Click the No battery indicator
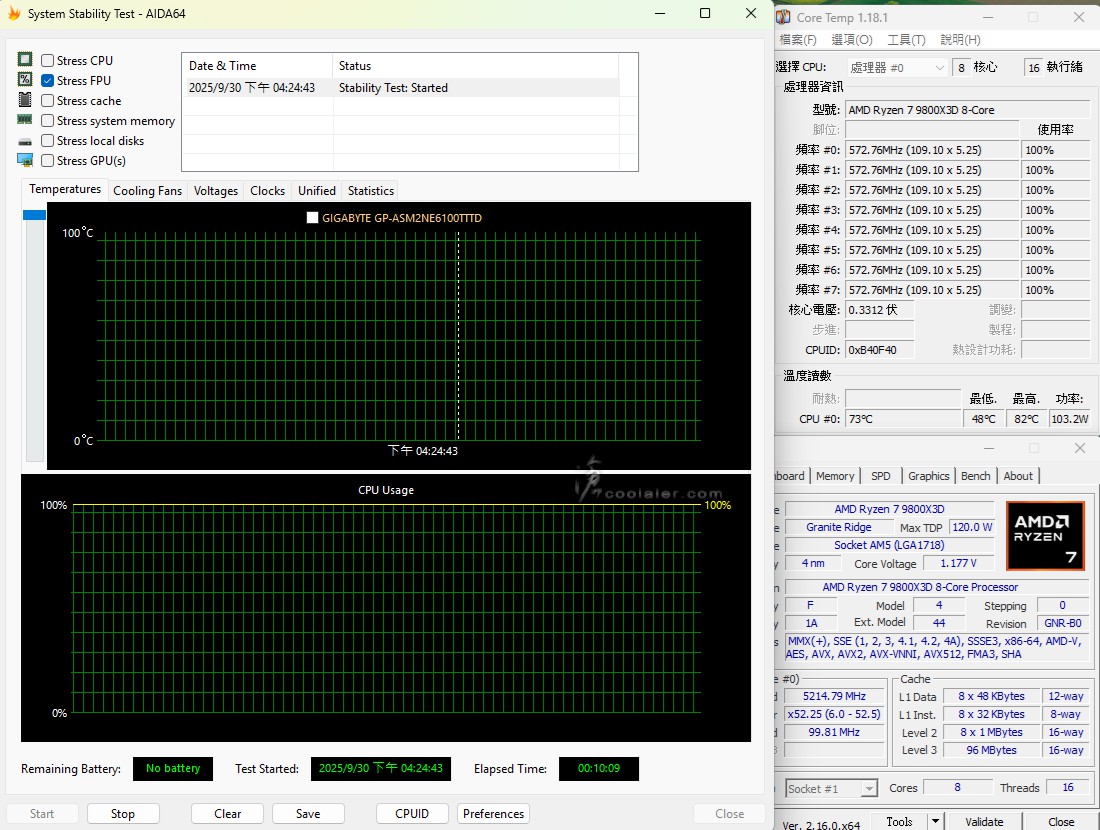The width and height of the screenshot is (1100, 830). point(173,768)
